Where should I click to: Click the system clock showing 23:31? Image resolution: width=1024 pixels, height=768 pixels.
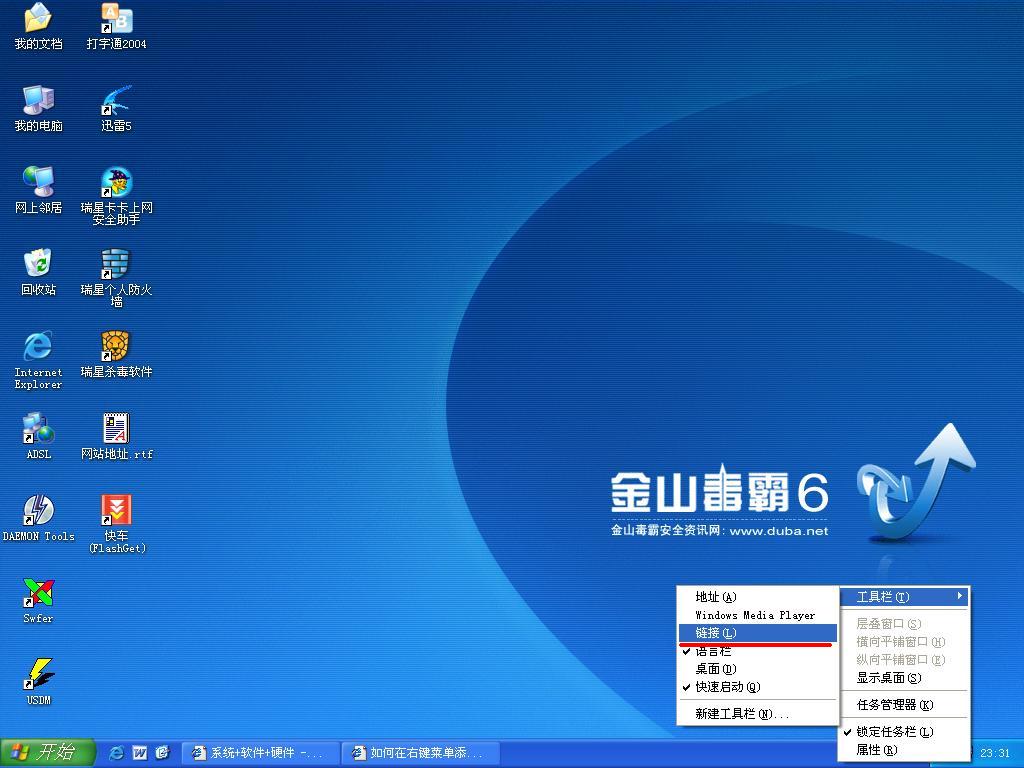(995, 753)
